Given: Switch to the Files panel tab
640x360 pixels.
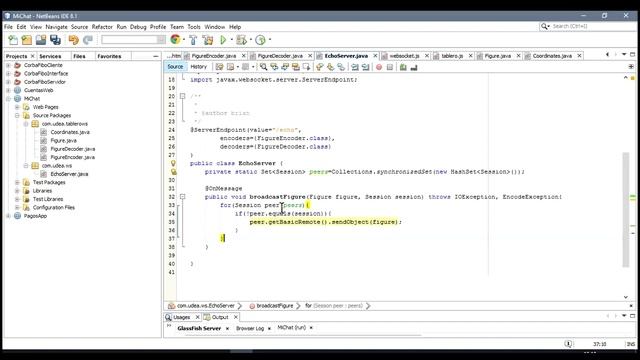Looking at the screenshot, I should click(x=79, y=56).
